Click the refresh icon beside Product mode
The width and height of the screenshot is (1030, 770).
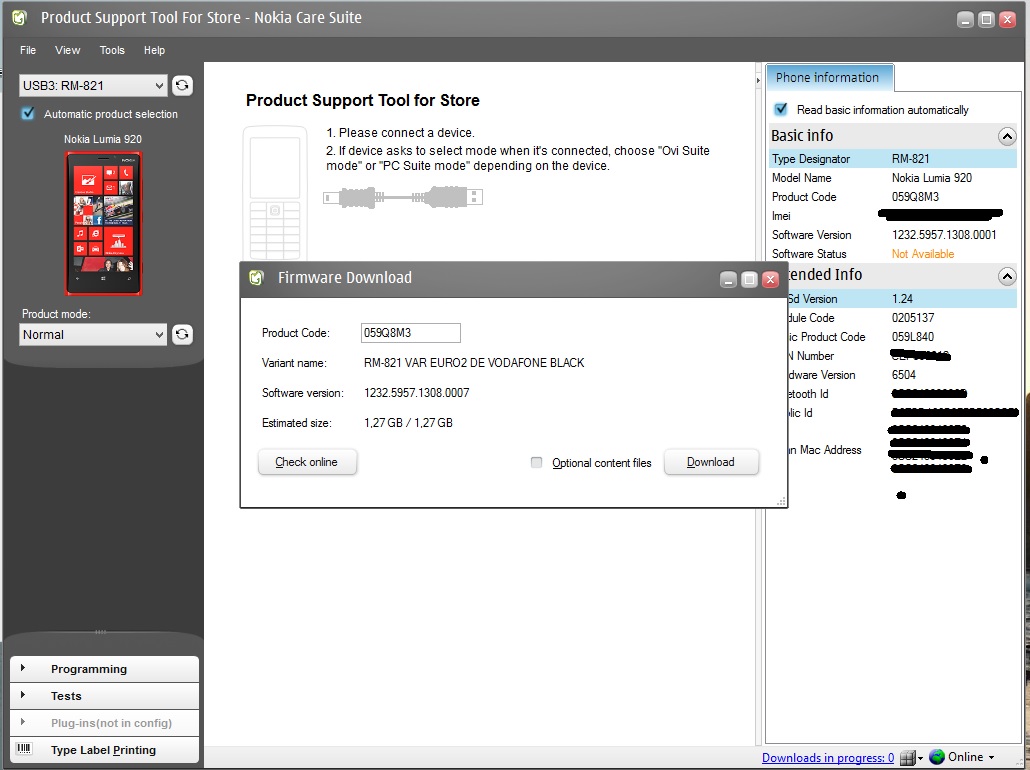coord(182,334)
